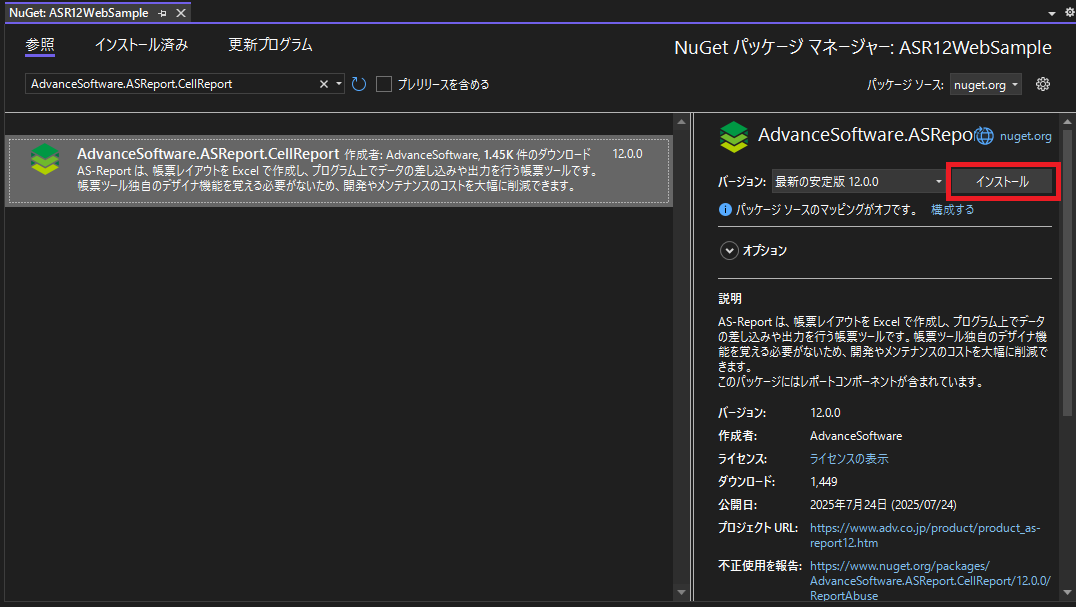Open the project URL adv.co.jp link
The image size is (1076, 607).
(x=925, y=535)
